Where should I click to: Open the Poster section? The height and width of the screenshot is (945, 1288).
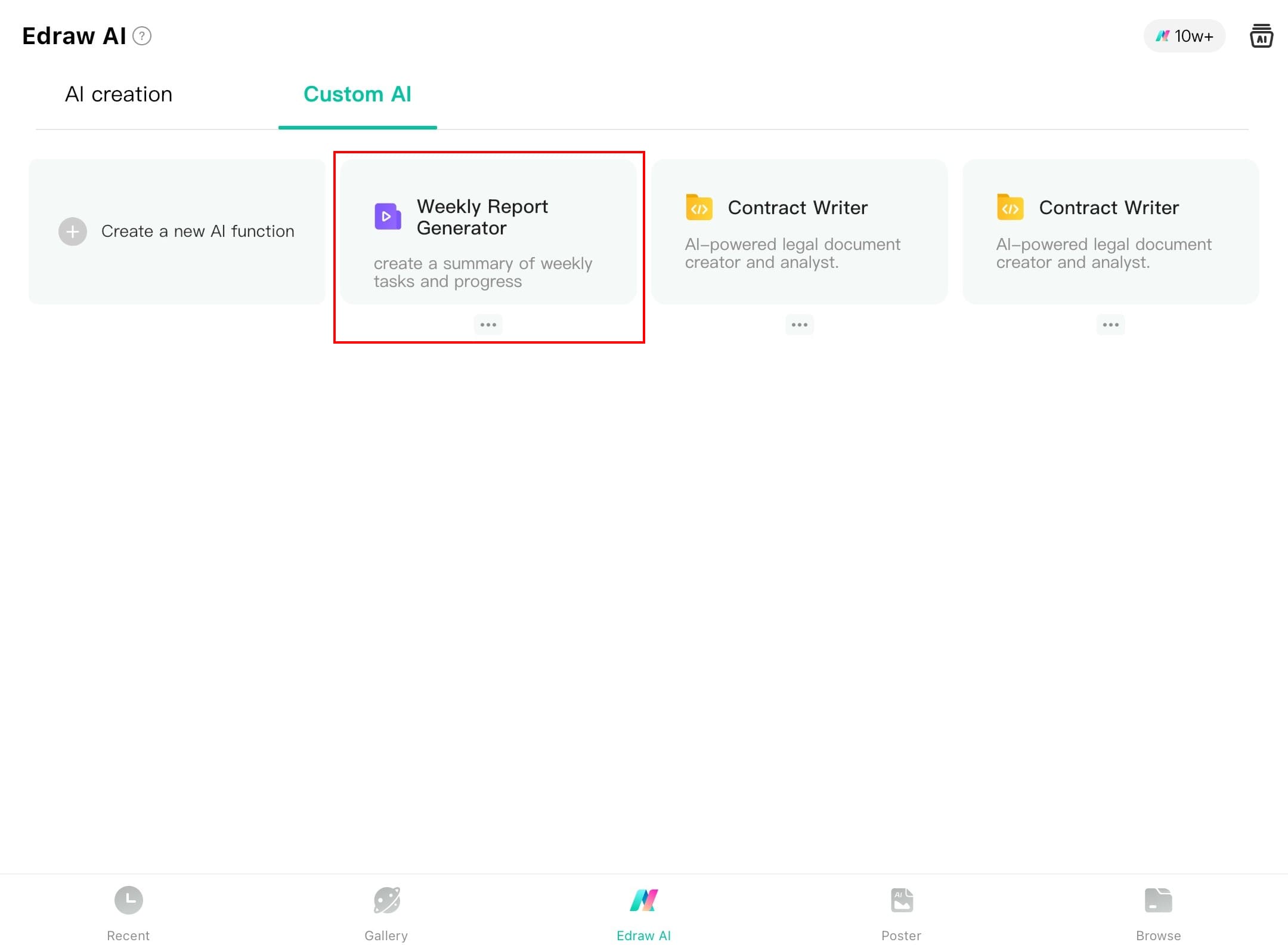901,912
